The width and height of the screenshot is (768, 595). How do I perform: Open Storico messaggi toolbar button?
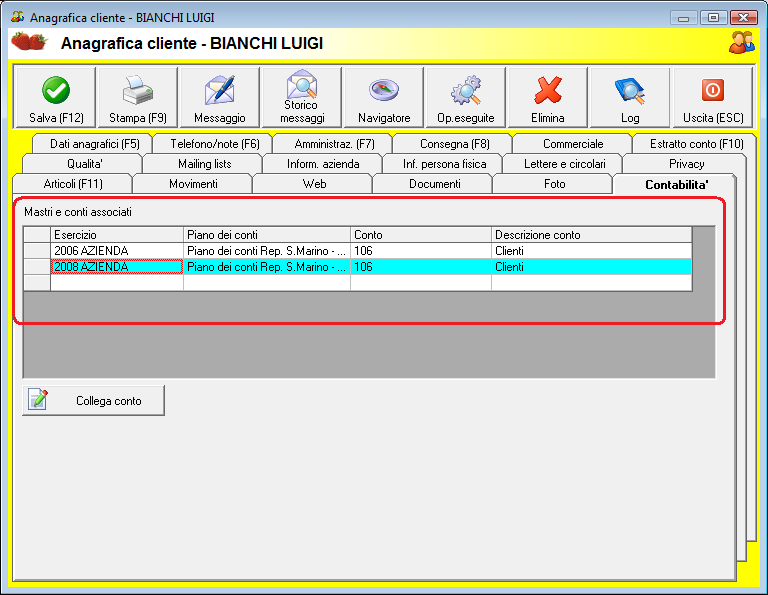coord(302,97)
